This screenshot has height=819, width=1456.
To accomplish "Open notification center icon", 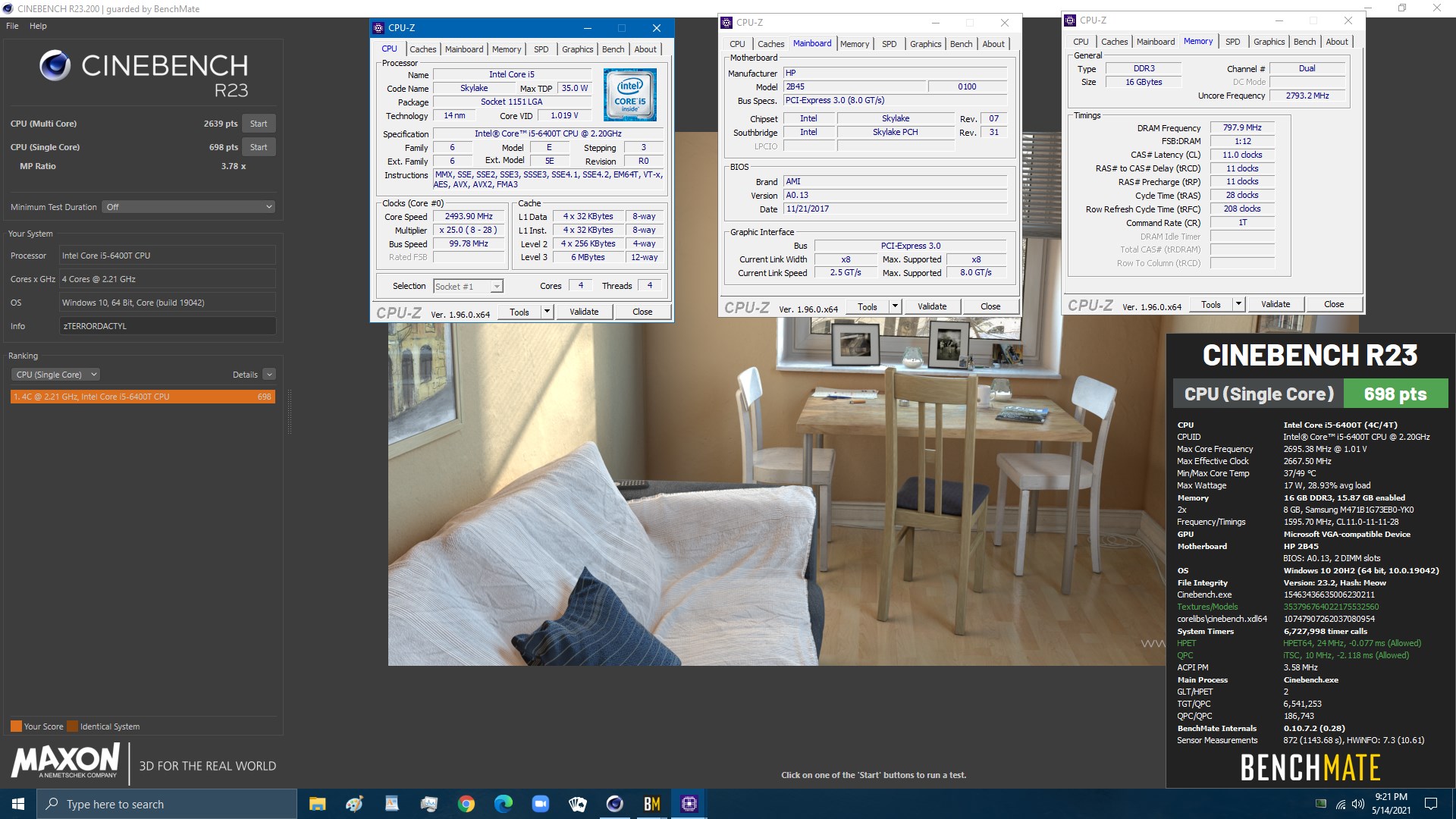I will point(1431,804).
